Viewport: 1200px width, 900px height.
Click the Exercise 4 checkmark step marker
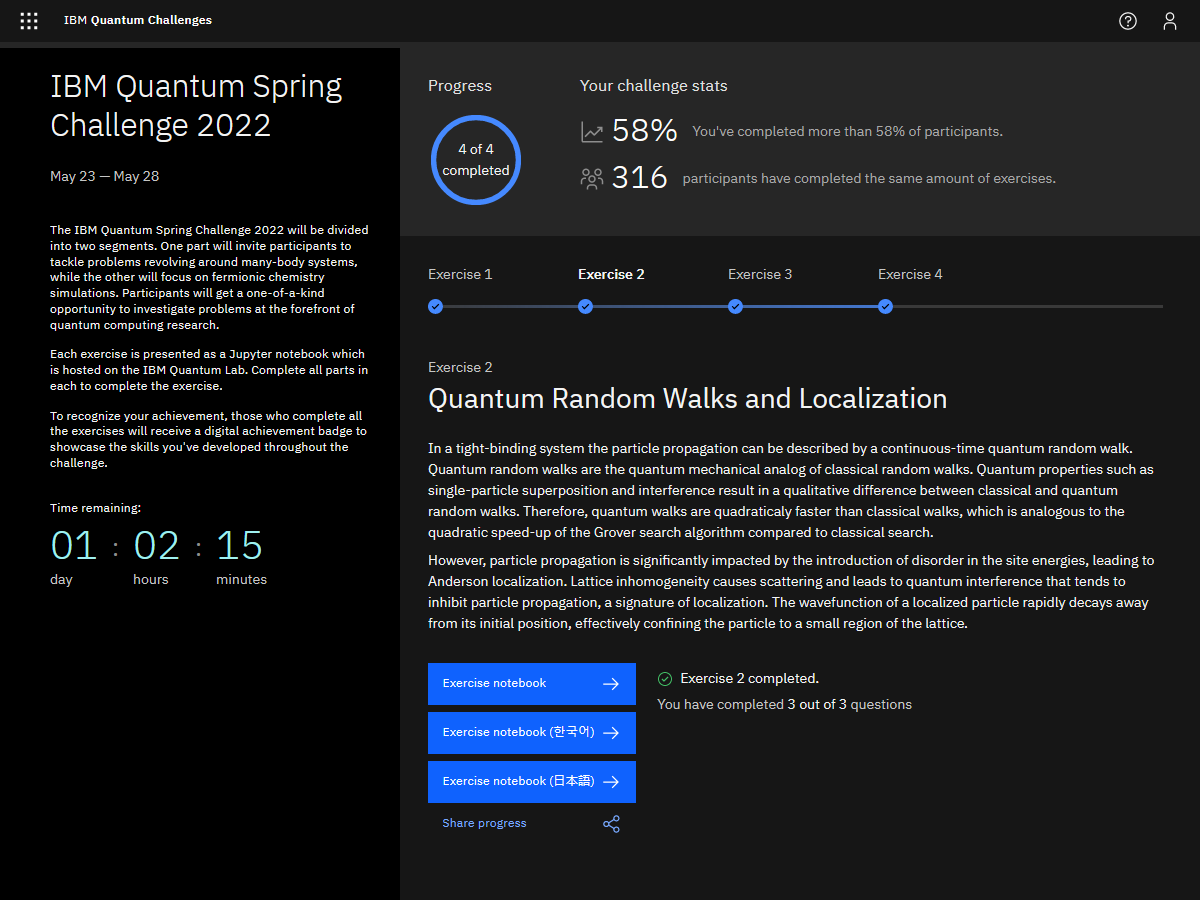pos(885,306)
